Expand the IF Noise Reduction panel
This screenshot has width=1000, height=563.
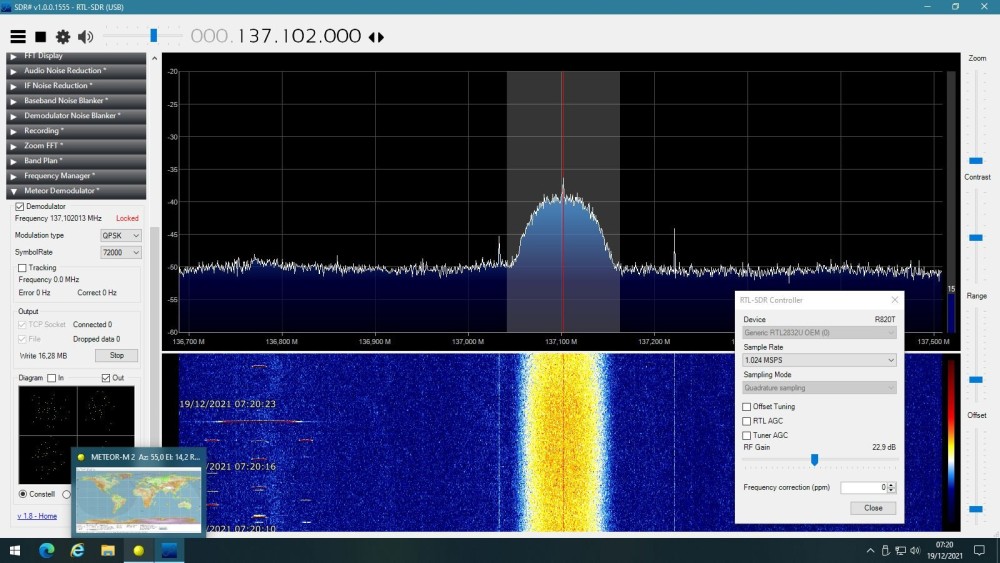(x=76, y=85)
